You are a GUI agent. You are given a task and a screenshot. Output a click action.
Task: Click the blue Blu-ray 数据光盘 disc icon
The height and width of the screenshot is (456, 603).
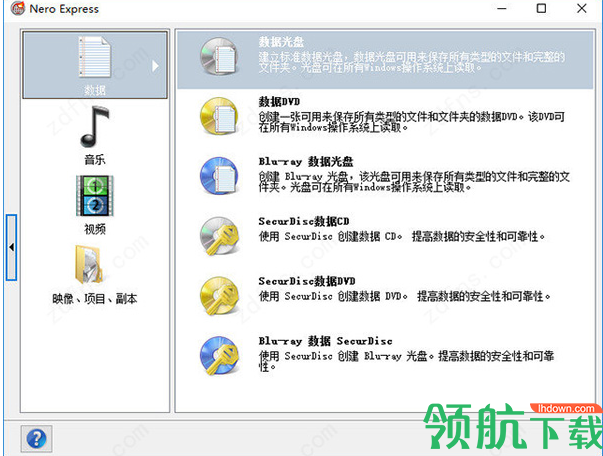pos(219,176)
